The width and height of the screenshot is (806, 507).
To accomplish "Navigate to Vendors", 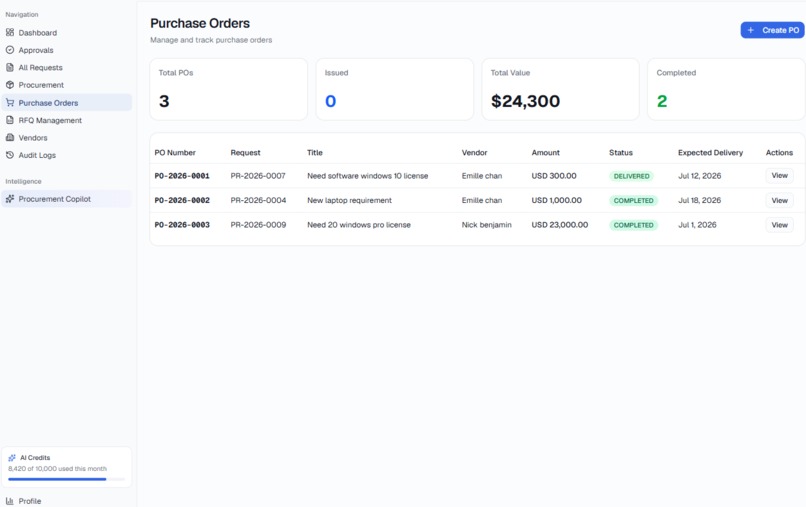I will click(x=66, y=137).
